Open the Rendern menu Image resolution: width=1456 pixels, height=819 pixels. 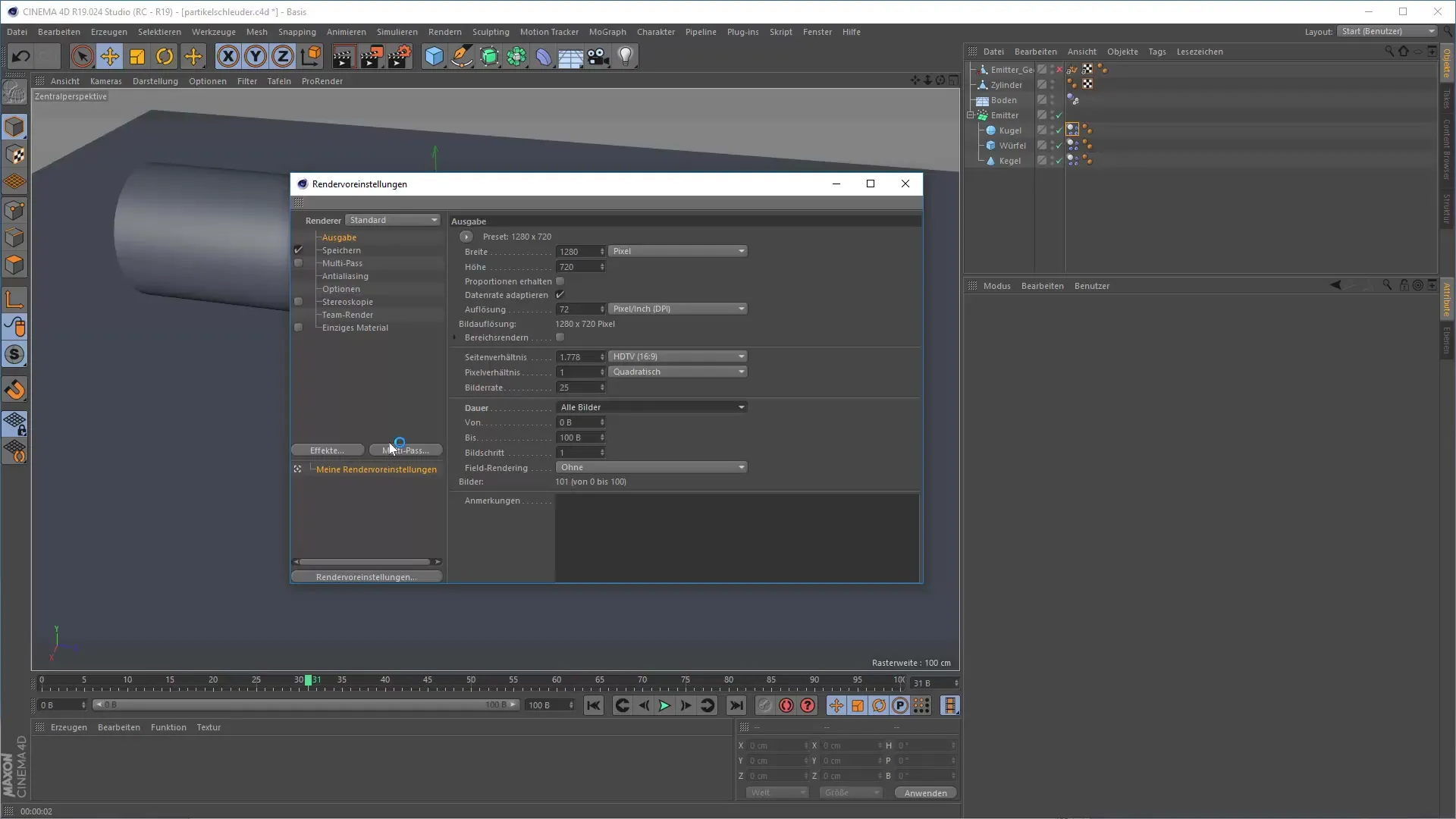444,32
